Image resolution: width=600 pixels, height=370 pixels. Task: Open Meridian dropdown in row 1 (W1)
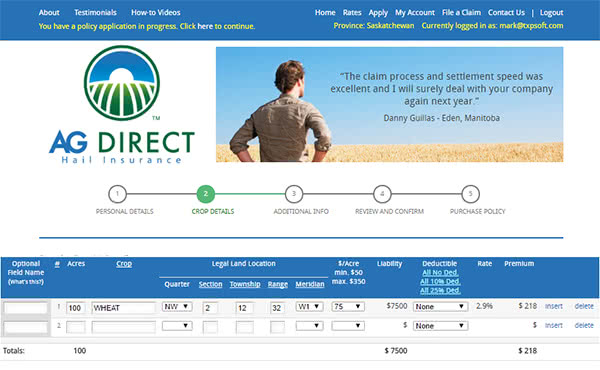(x=310, y=306)
